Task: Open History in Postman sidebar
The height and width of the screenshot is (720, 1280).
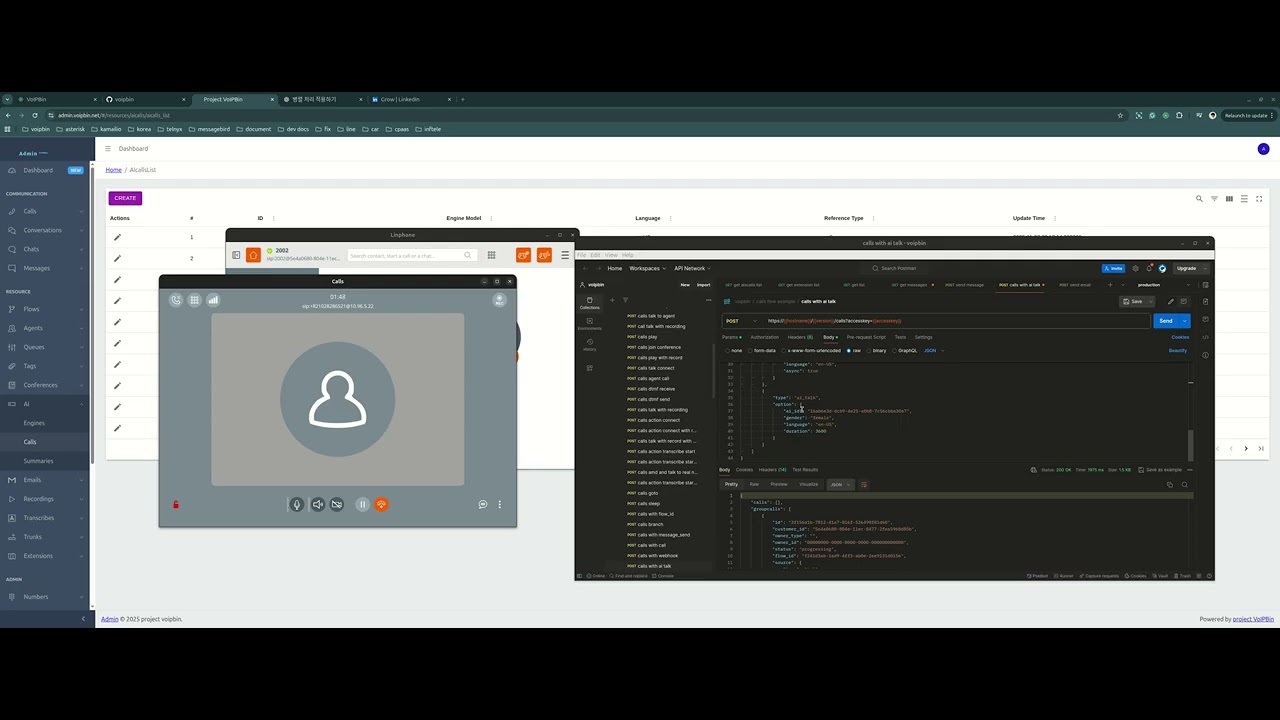Action: 589,344
